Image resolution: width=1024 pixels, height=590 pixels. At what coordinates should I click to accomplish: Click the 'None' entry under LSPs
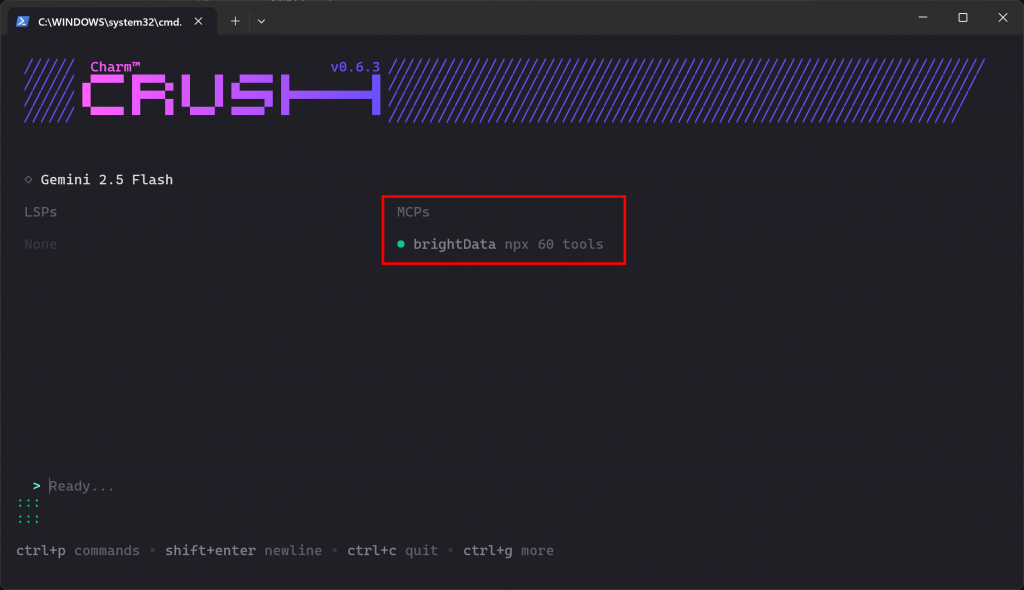(x=40, y=244)
